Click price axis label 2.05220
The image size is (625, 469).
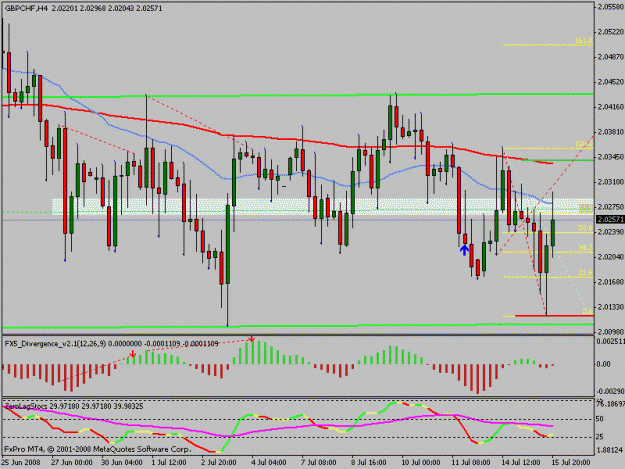pos(611,32)
